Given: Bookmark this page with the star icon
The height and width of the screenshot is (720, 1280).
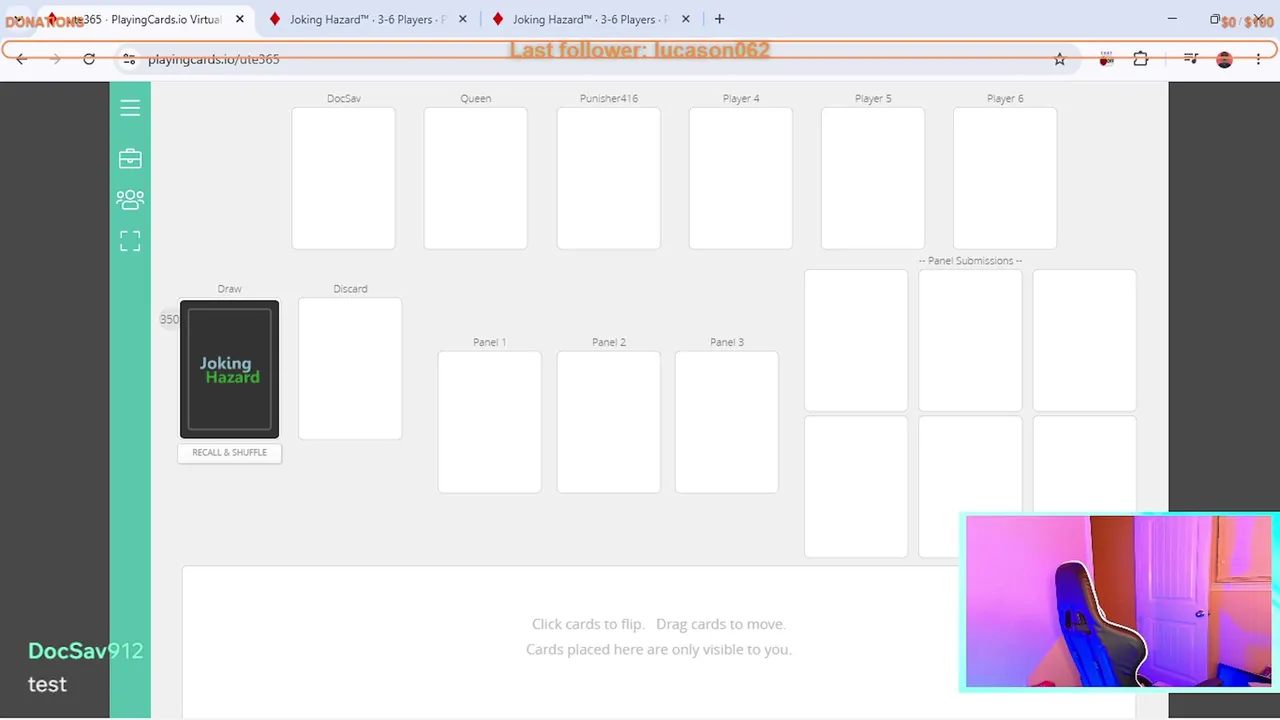Looking at the screenshot, I should 1060,59.
